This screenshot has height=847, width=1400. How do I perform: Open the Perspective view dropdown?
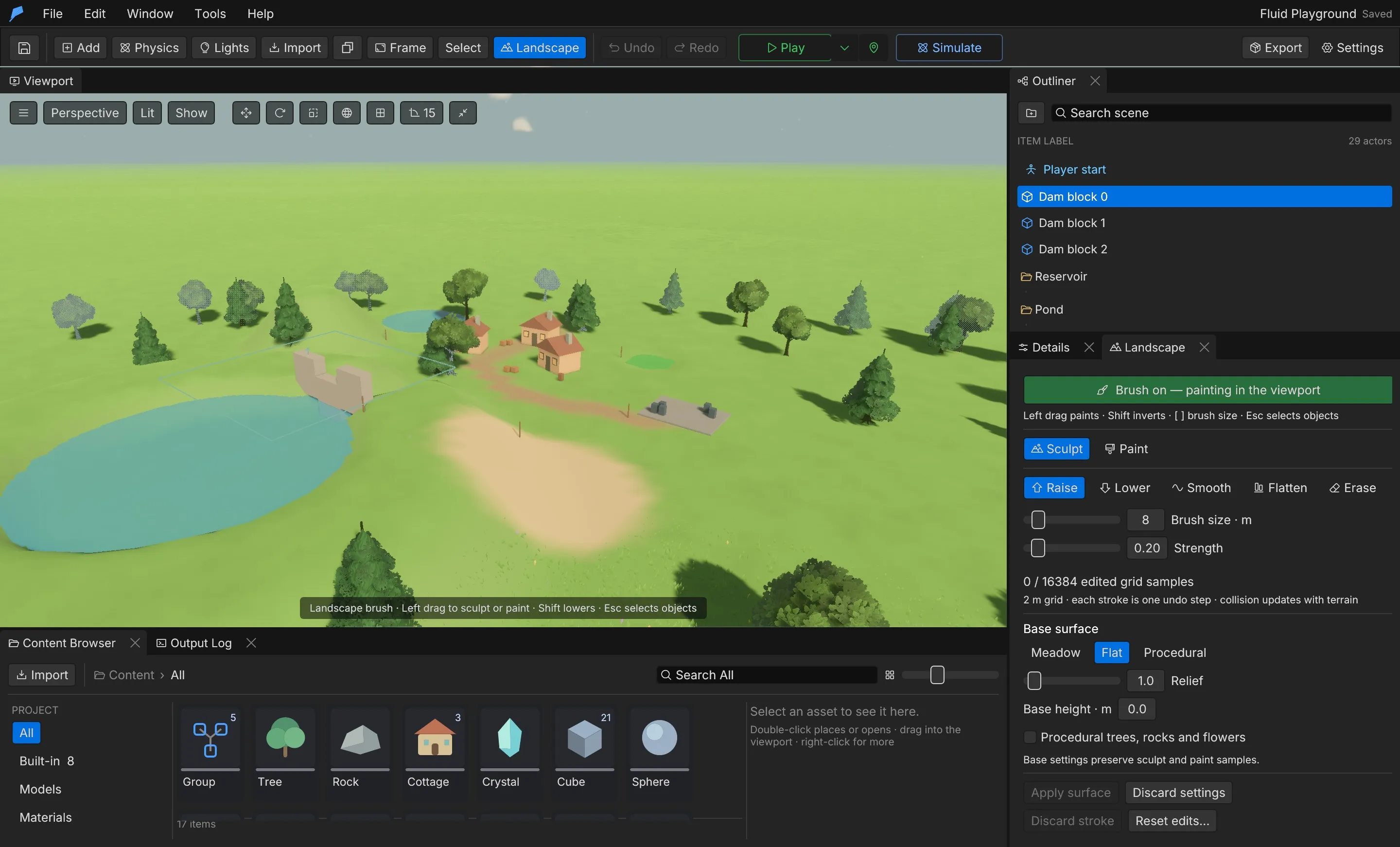tap(85, 112)
